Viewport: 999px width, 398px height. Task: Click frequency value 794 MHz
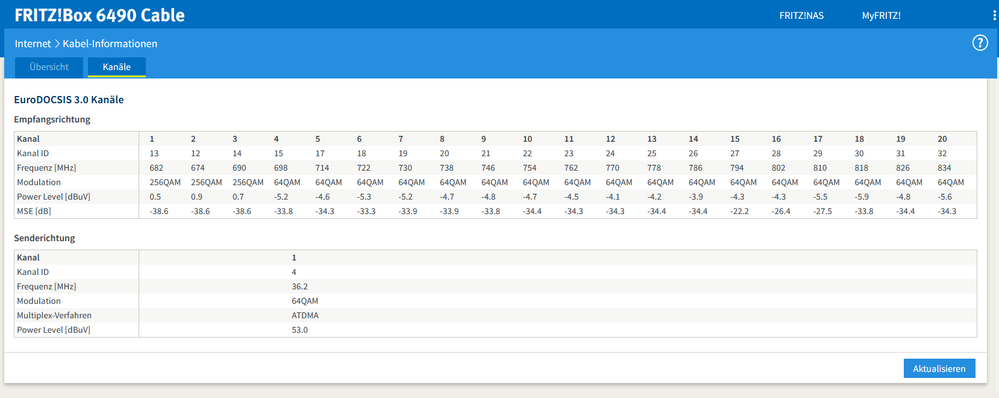click(737, 168)
